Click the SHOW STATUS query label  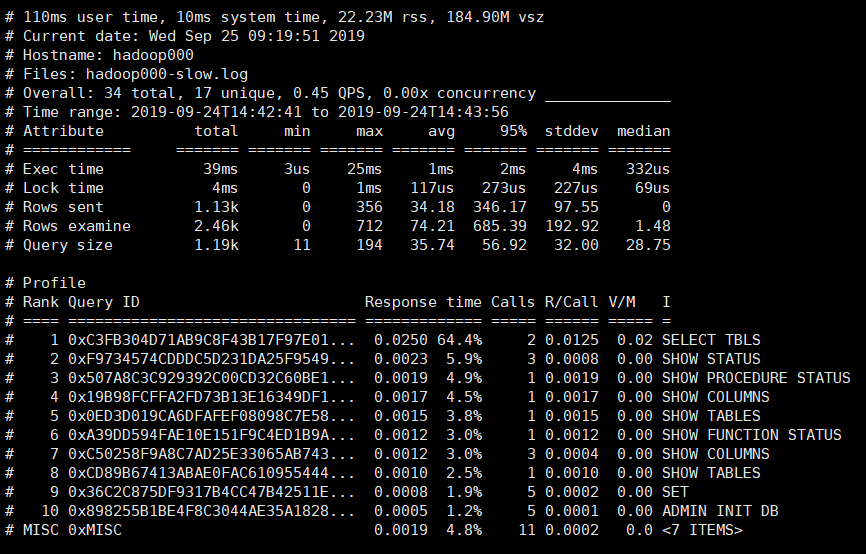pyautogui.click(x=711, y=359)
